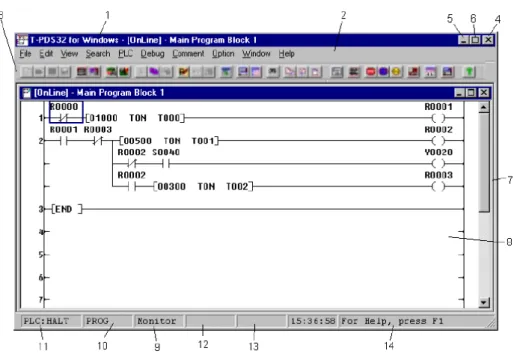Image resolution: width=514 pixels, height=360 pixels.
Task: Click the Main Program Block document icon
Action: (27, 93)
